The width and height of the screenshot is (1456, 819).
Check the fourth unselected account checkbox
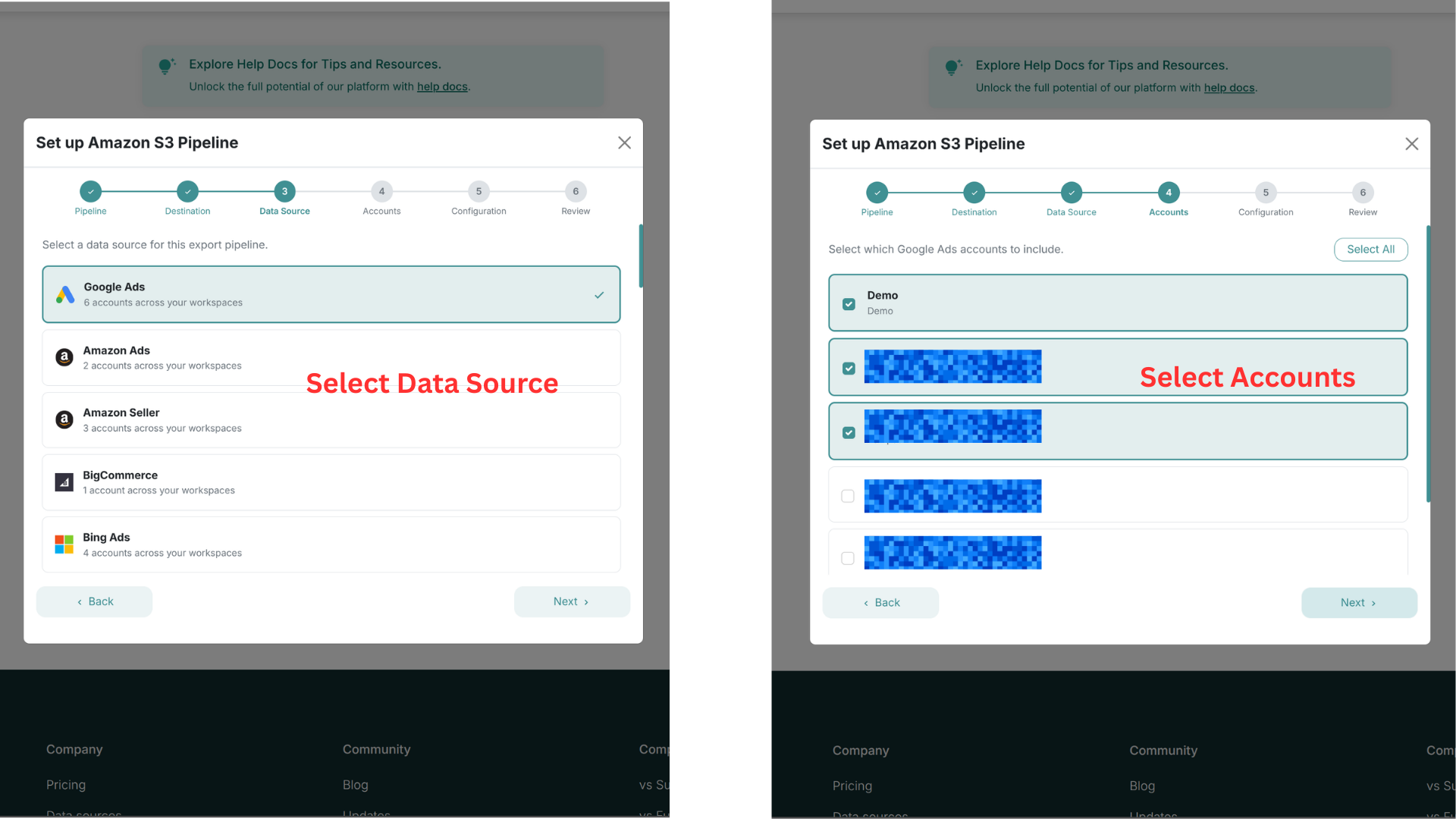click(x=847, y=496)
